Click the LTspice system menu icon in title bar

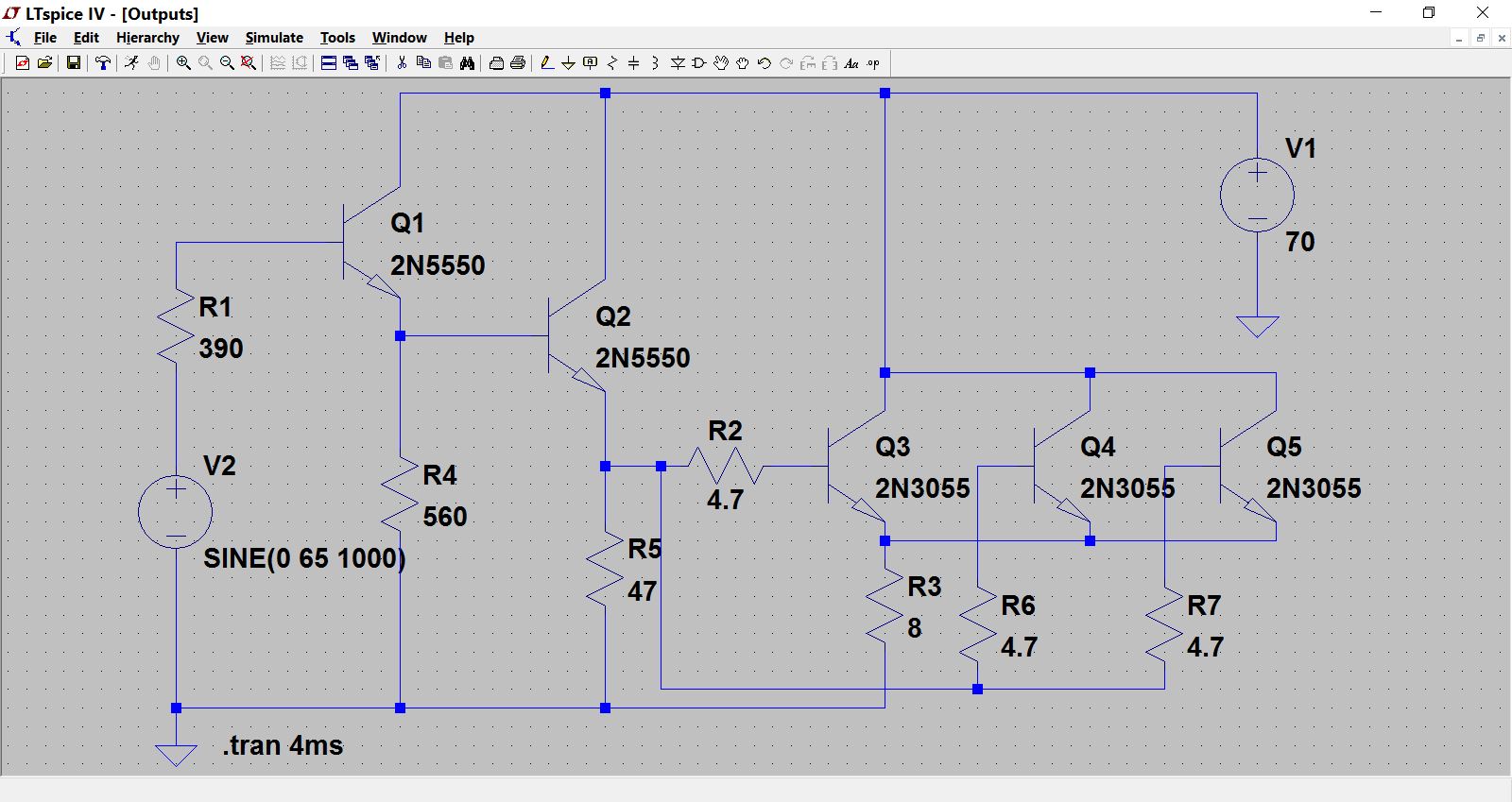(x=12, y=13)
